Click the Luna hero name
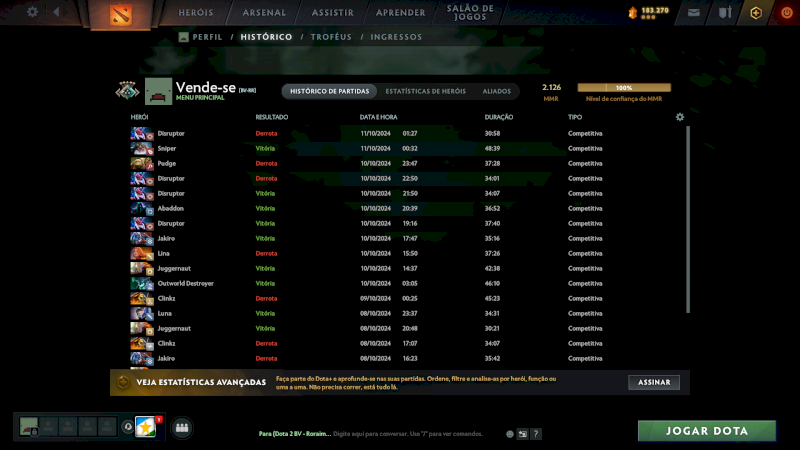The height and width of the screenshot is (450, 800). pyautogui.click(x=164, y=314)
